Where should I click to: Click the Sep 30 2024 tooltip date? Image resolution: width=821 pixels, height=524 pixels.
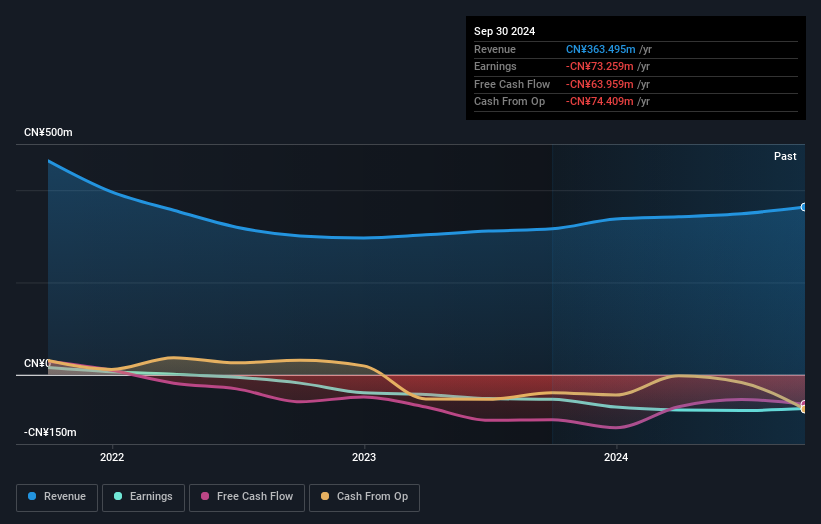point(504,31)
